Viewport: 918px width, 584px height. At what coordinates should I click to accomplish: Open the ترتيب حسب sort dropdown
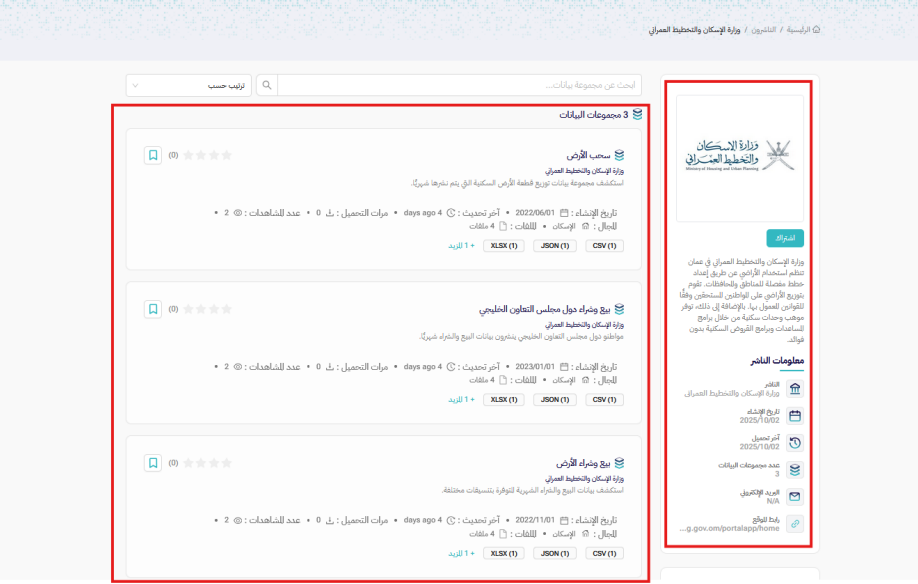click(188, 86)
